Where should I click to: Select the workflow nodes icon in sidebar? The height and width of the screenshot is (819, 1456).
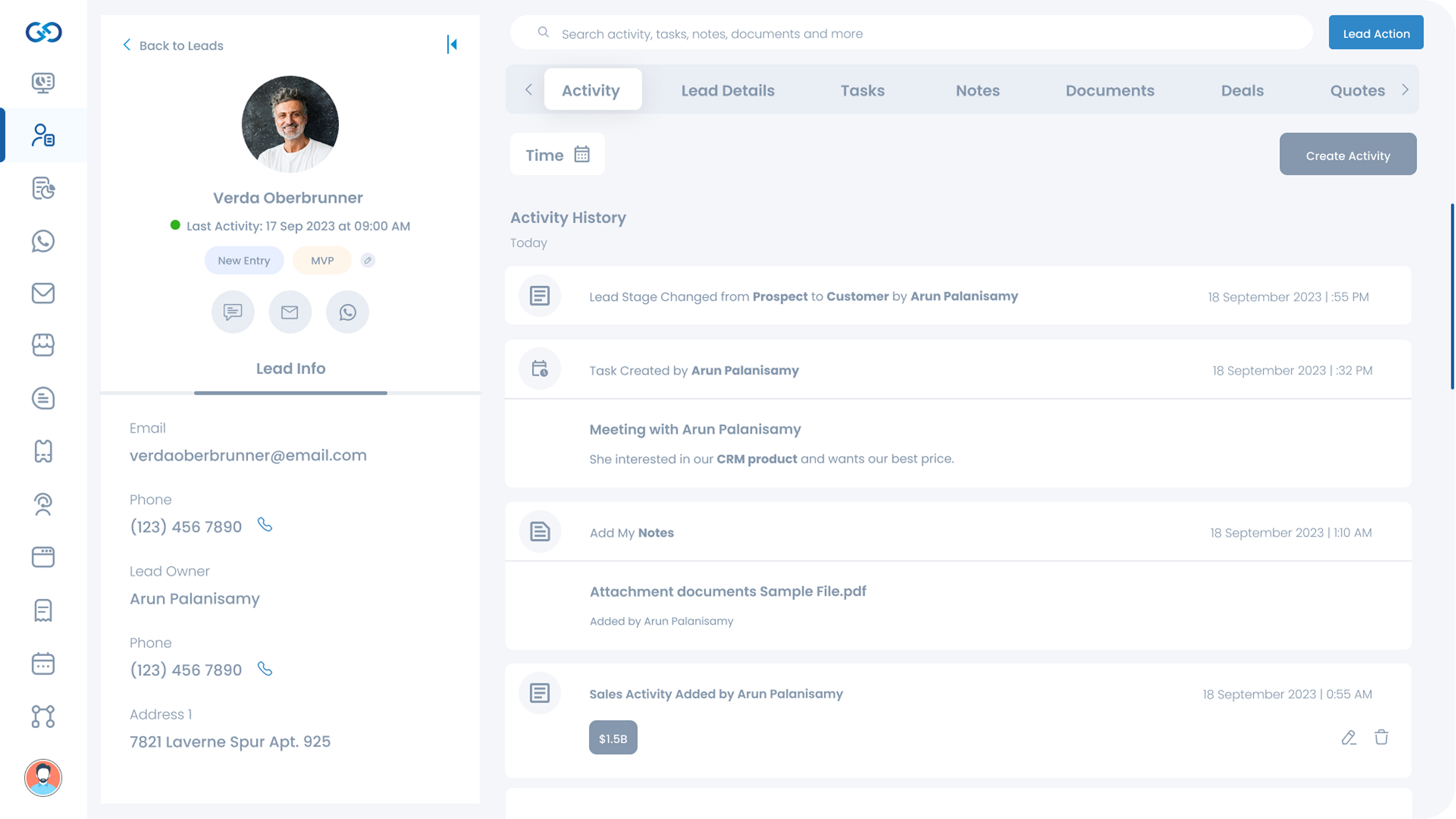pos(43,716)
